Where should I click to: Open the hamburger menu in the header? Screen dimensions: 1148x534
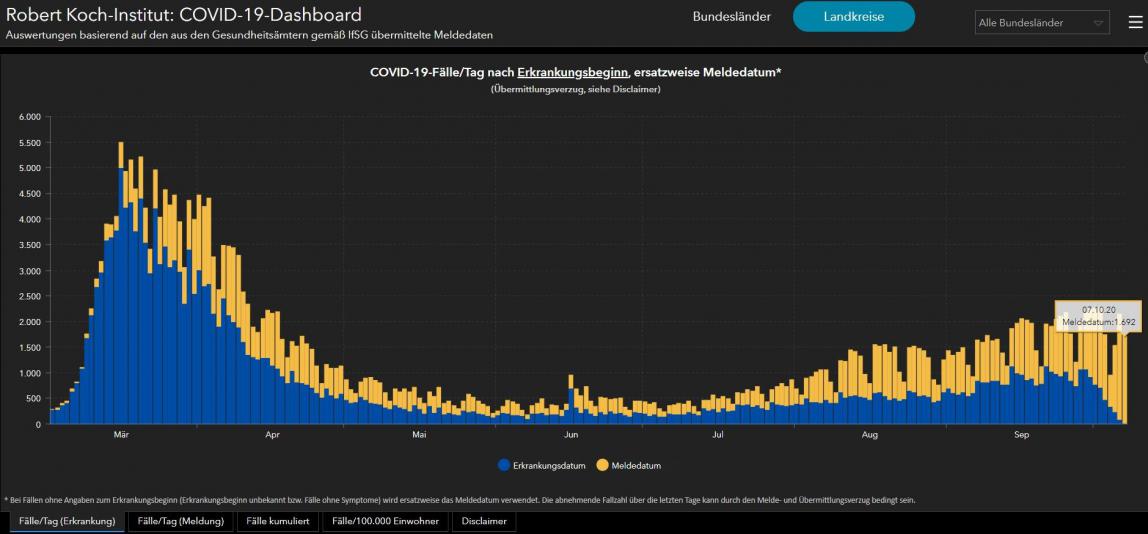(x=1135, y=22)
